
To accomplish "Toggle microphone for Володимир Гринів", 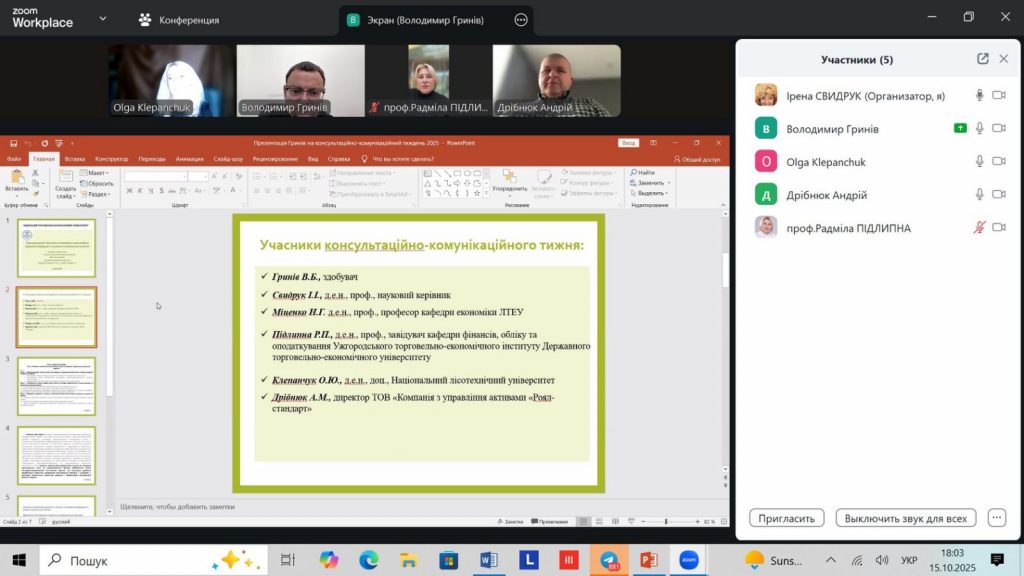I will pyautogui.click(x=980, y=128).
